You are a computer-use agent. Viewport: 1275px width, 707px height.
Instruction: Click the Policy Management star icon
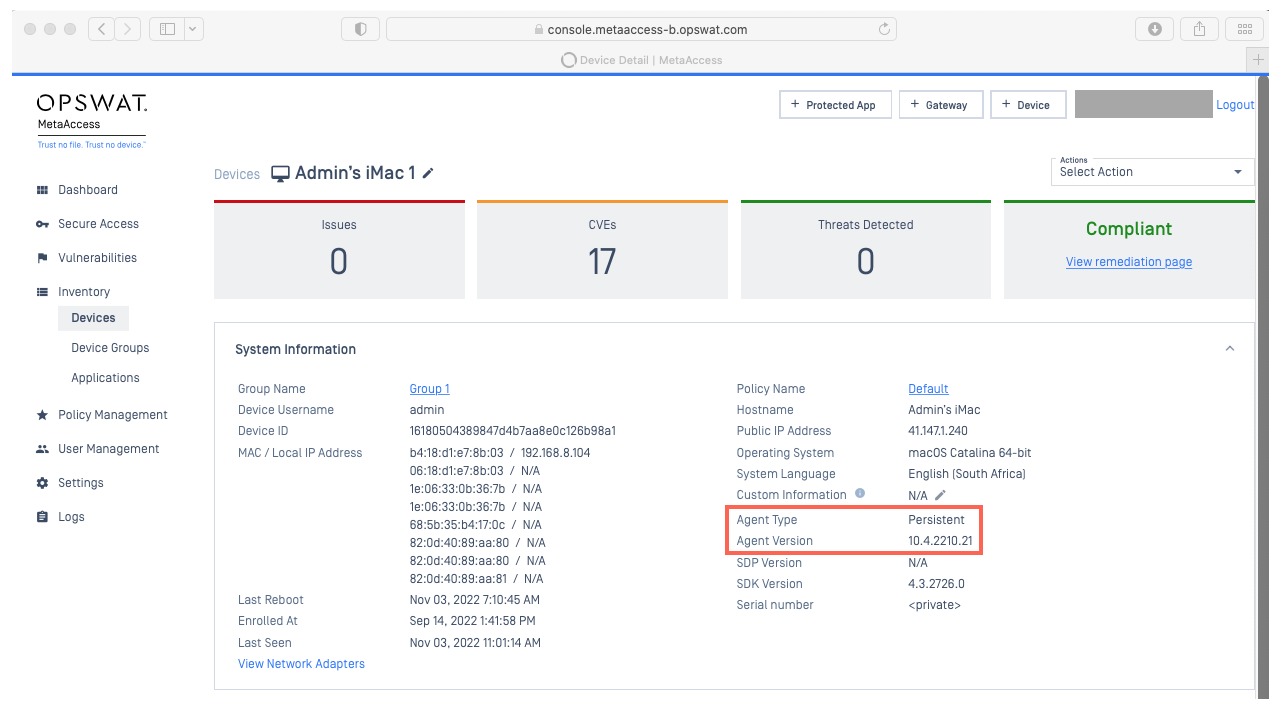tap(42, 415)
